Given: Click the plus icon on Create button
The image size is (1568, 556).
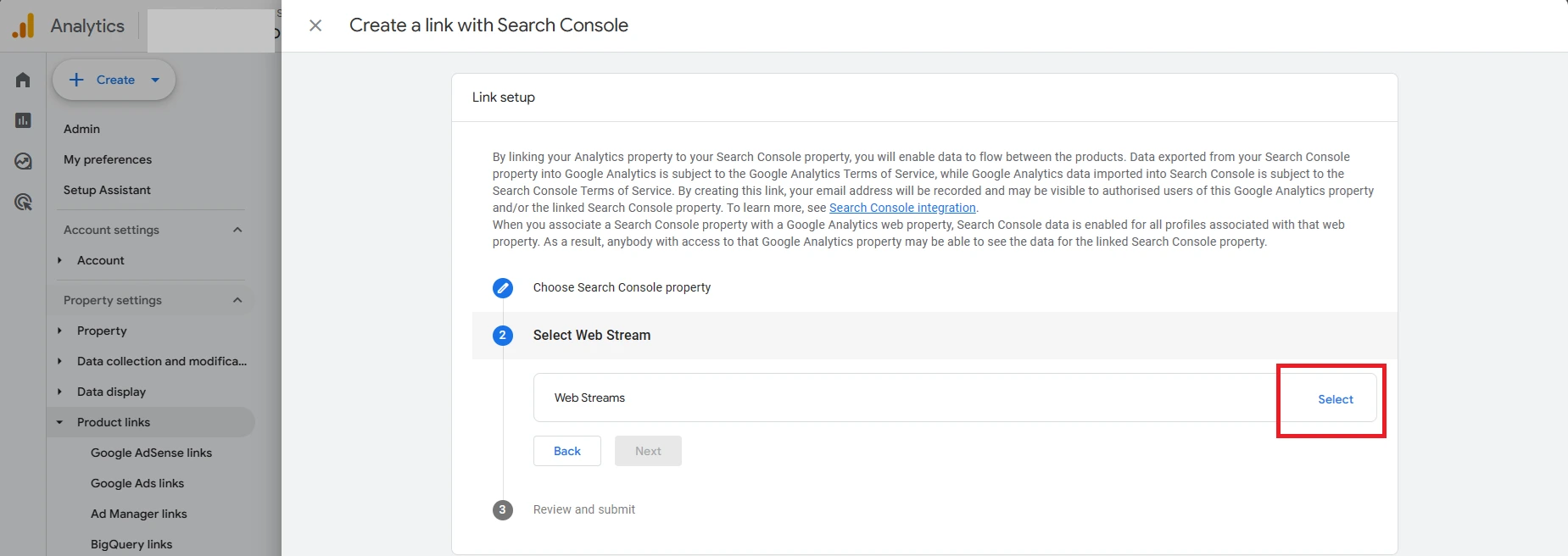Looking at the screenshot, I should tap(76, 80).
